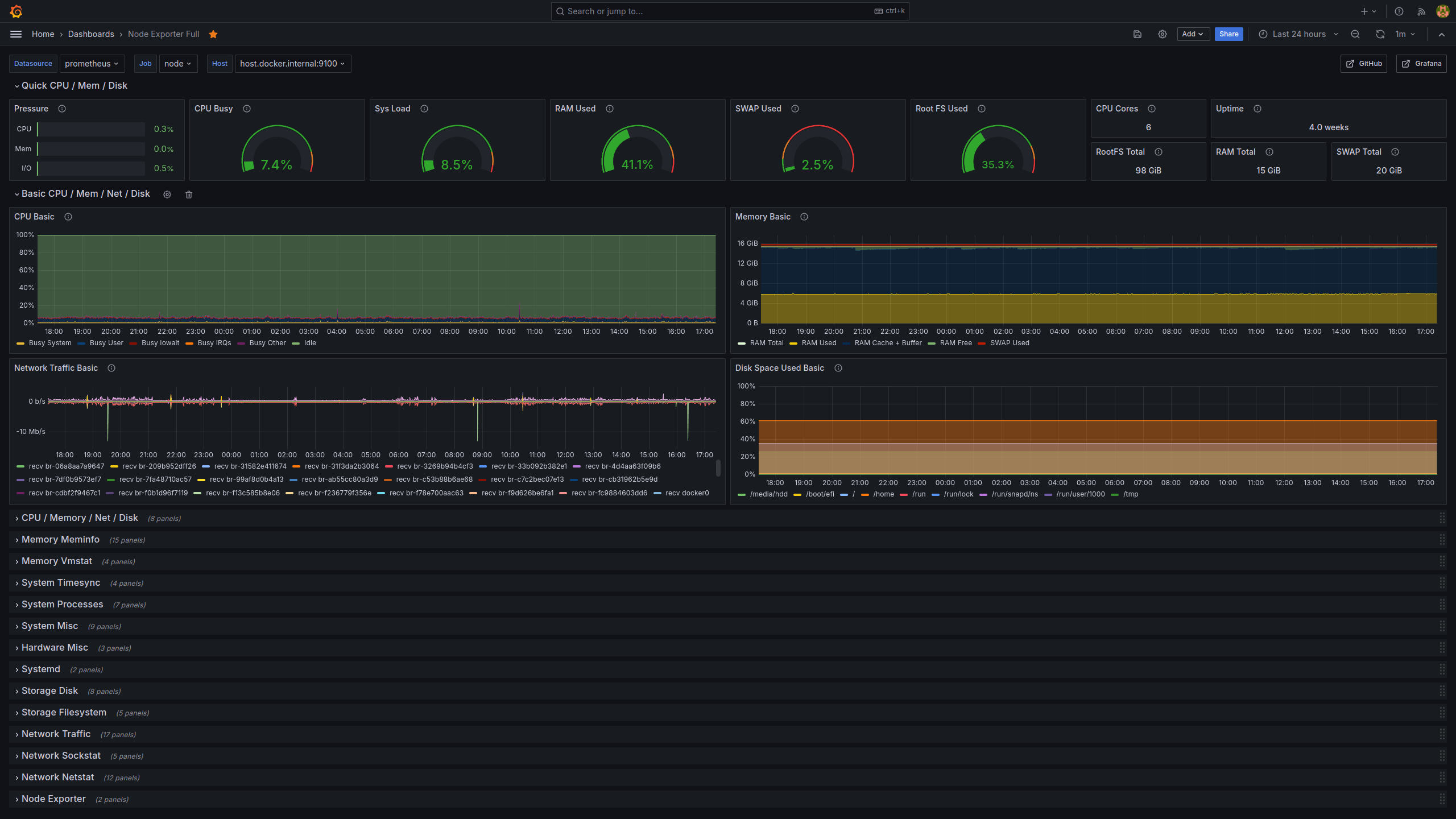Image resolution: width=1456 pixels, height=819 pixels.
Task: Click info icon next to Pressure panel
Action: (x=62, y=109)
